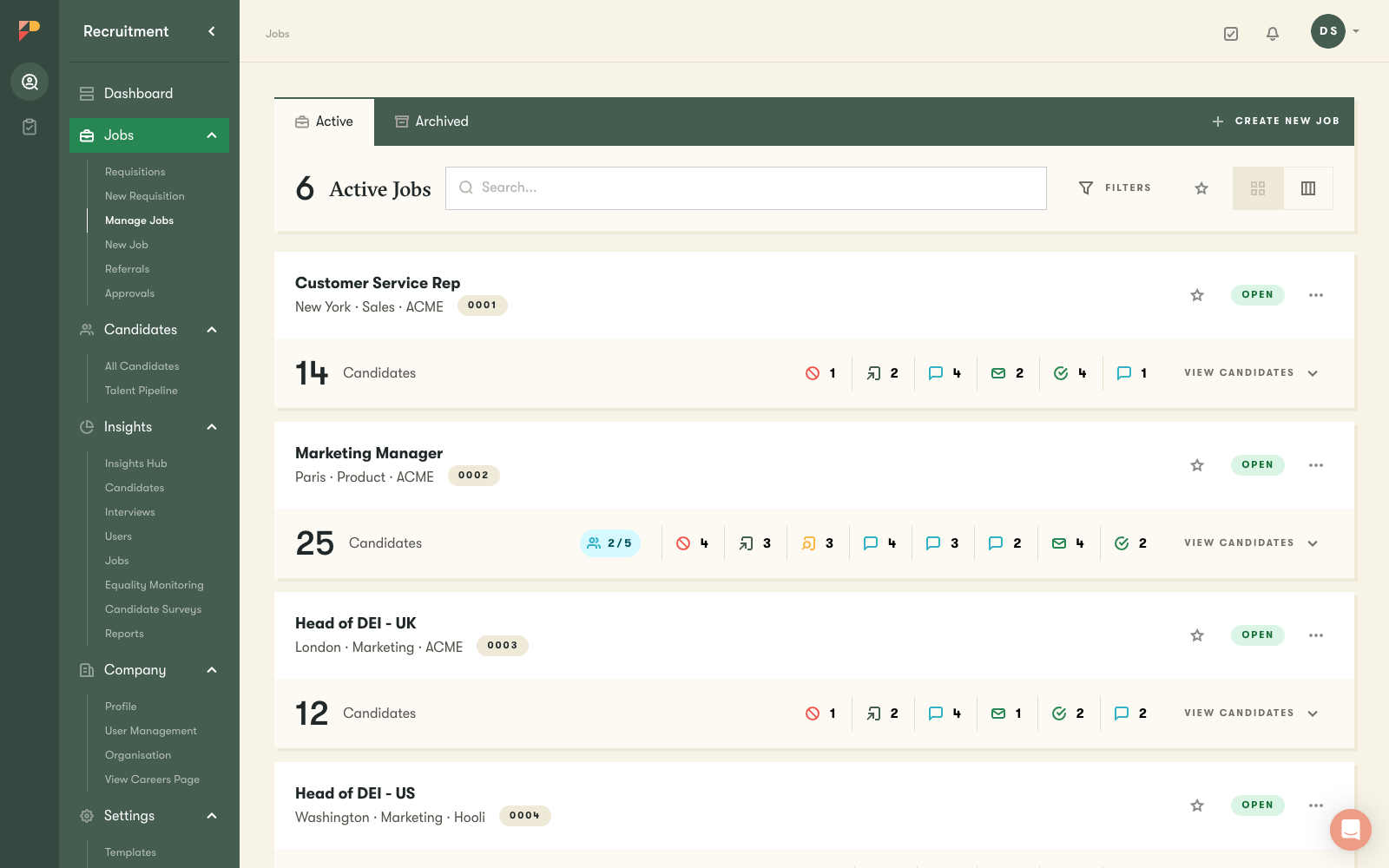Star the Head of DEI - UK job

click(x=1197, y=635)
